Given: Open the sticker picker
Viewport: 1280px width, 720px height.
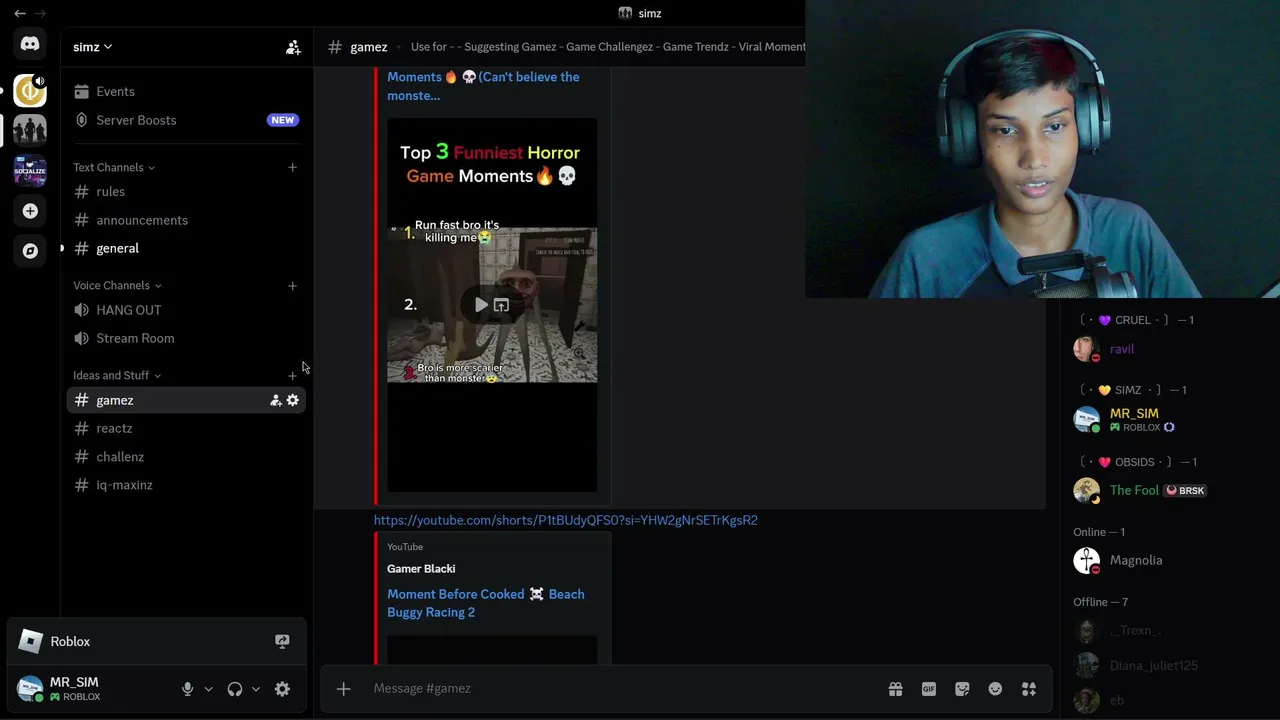Looking at the screenshot, I should tap(962, 688).
